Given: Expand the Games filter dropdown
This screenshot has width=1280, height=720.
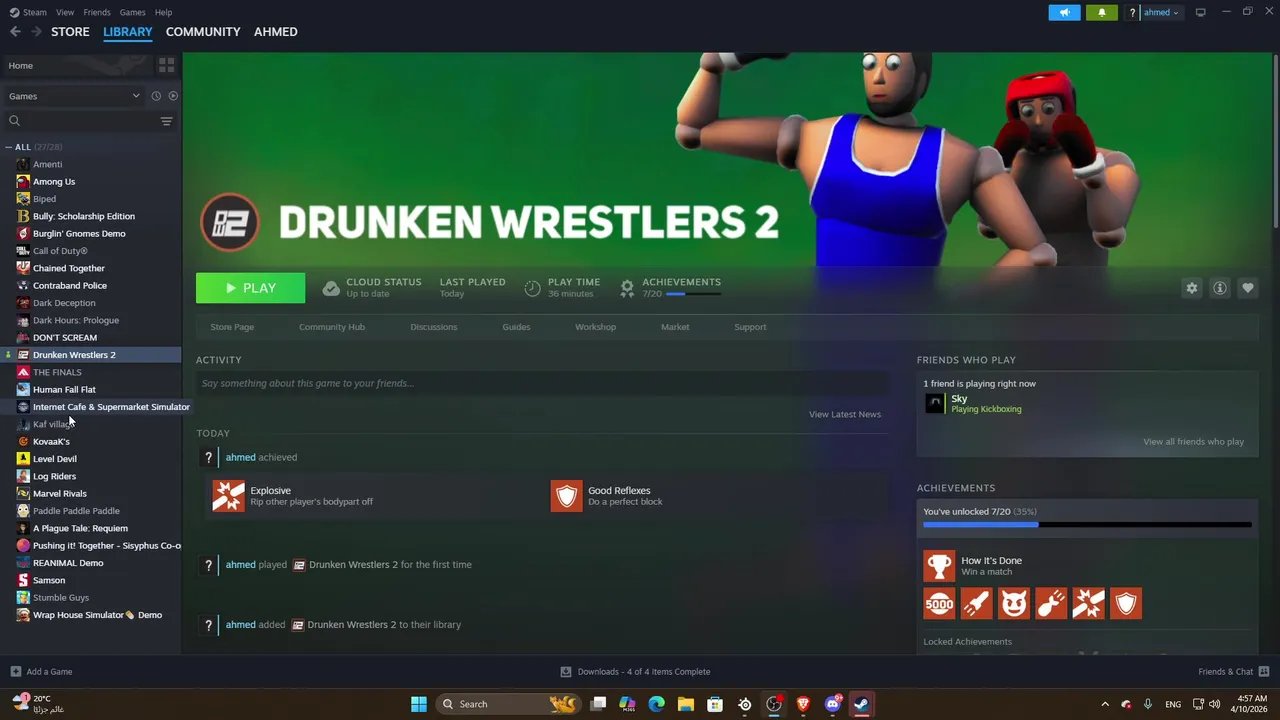Looking at the screenshot, I should point(74,96).
